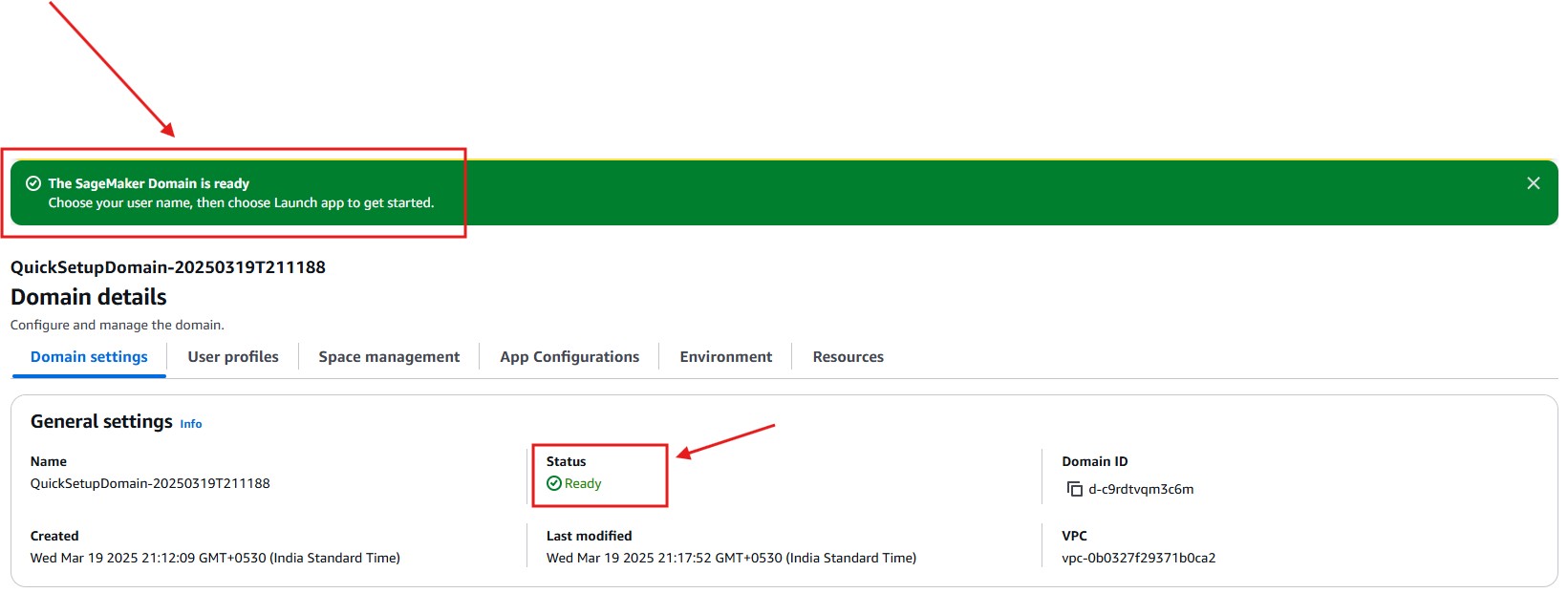Viewport: 1568px width, 593px height.
Task: Click the Domain ID value d-c9rdtvqm3c6m
Action: coord(1141,490)
